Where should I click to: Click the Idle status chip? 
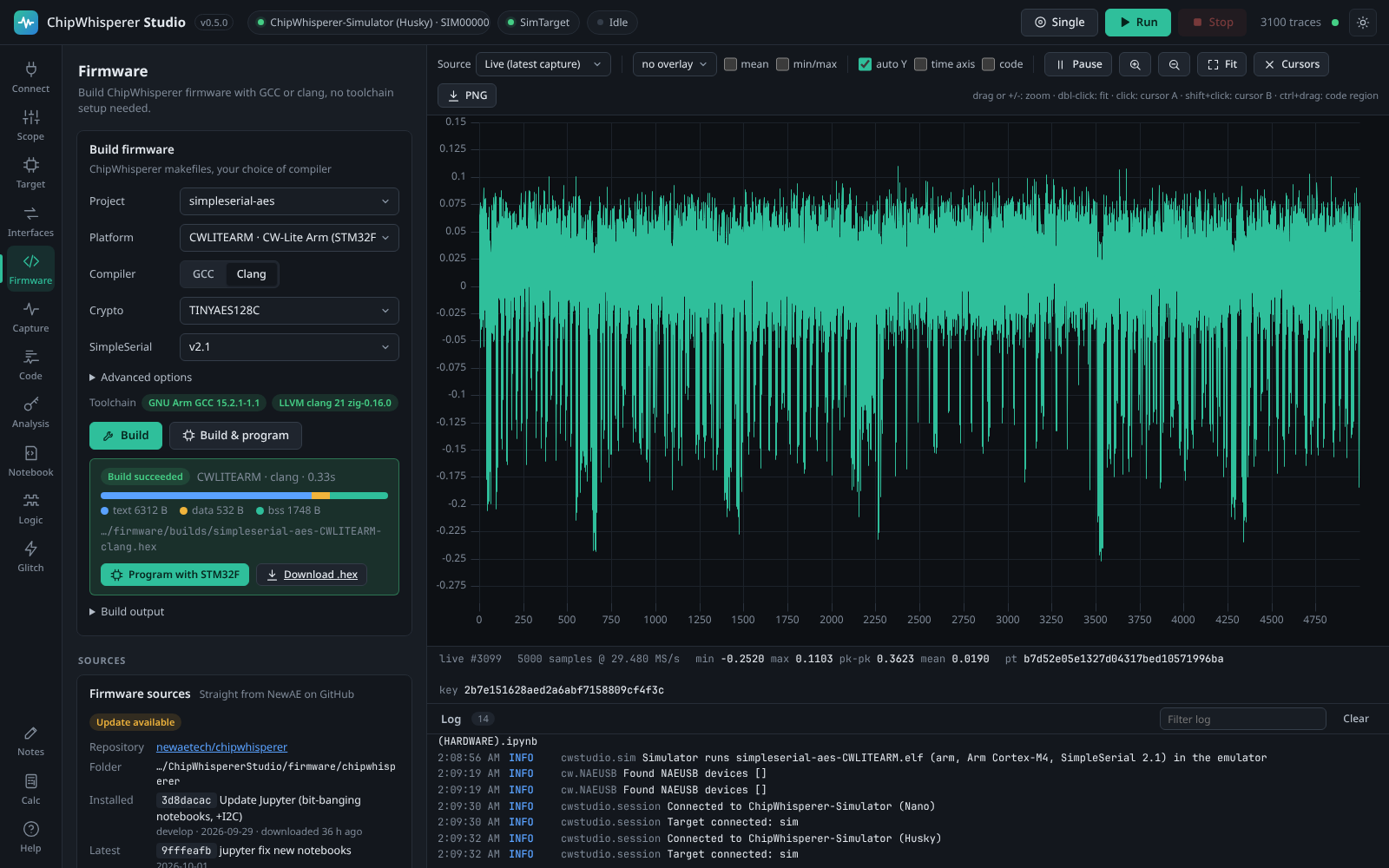point(612,23)
